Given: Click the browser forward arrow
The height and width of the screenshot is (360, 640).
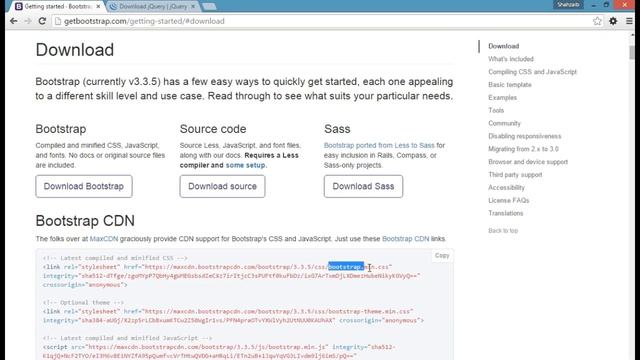Looking at the screenshot, I should tap(28, 21).
